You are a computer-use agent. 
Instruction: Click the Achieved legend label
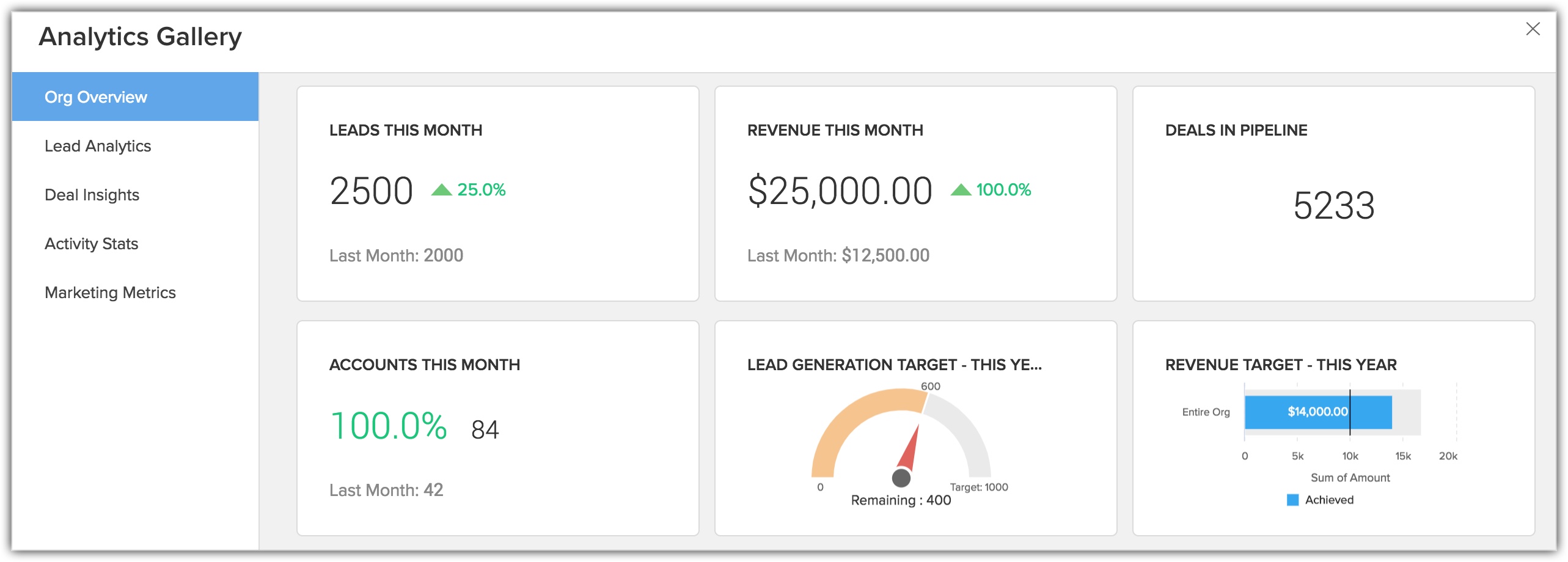(x=1329, y=500)
